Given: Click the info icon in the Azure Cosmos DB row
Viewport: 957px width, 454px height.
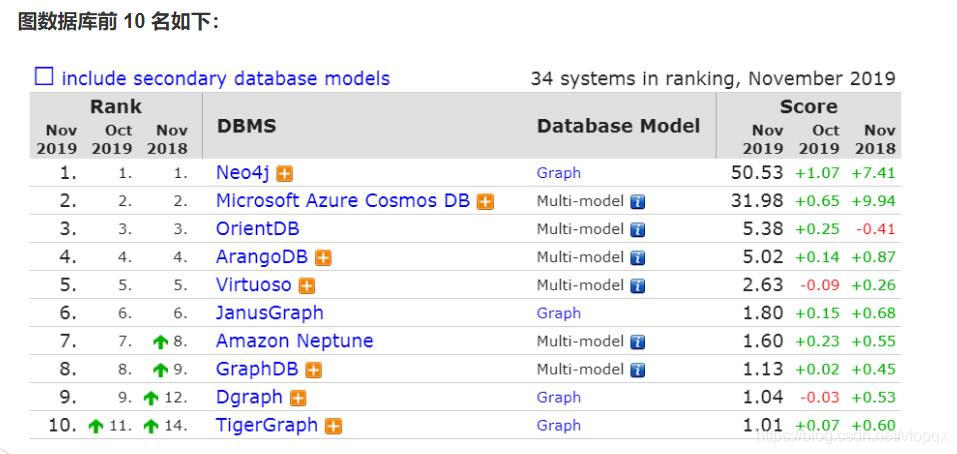Looking at the screenshot, I should pos(638,202).
